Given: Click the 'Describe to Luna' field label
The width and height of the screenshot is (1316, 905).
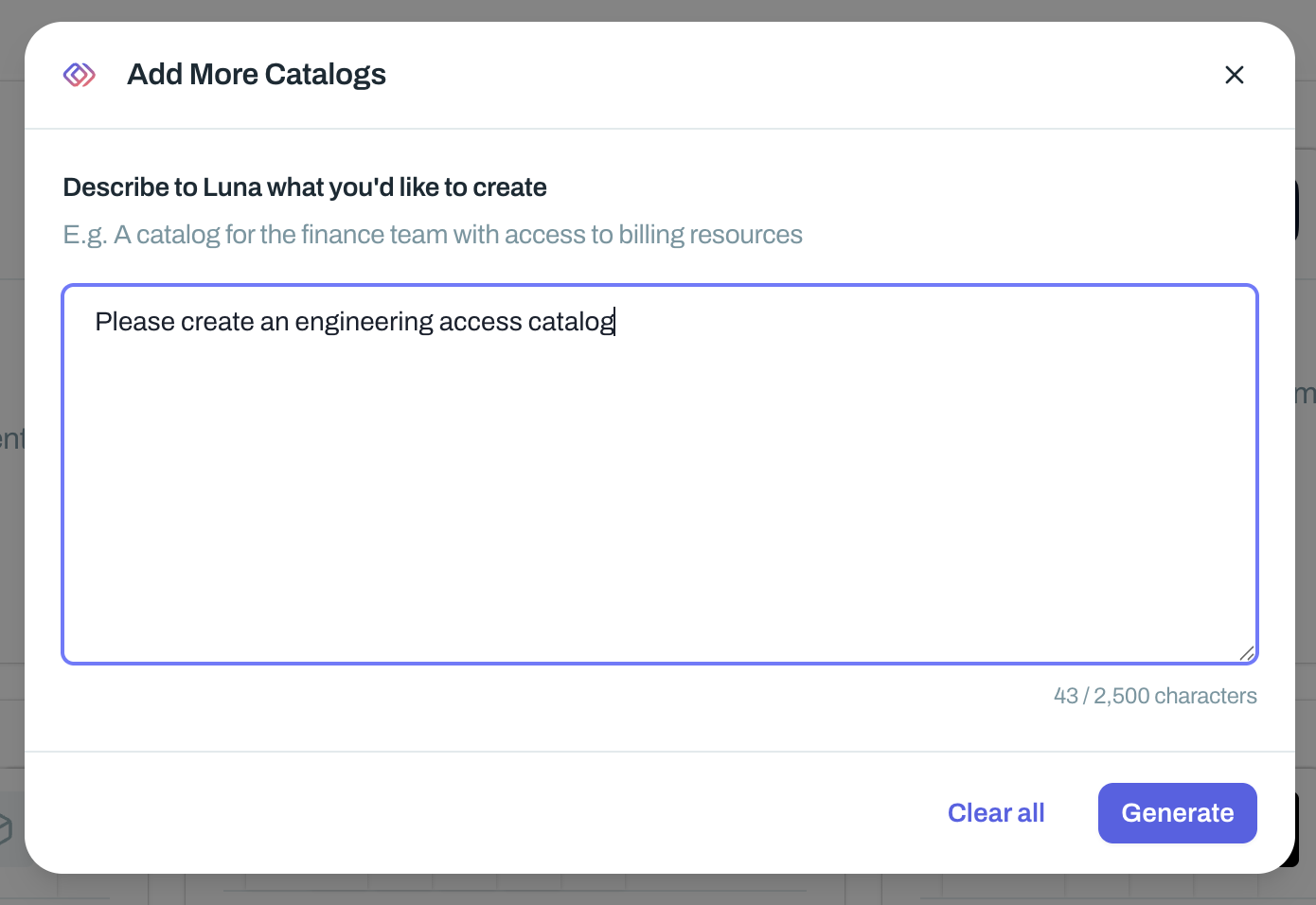Looking at the screenshot, I should click(304, 187).
